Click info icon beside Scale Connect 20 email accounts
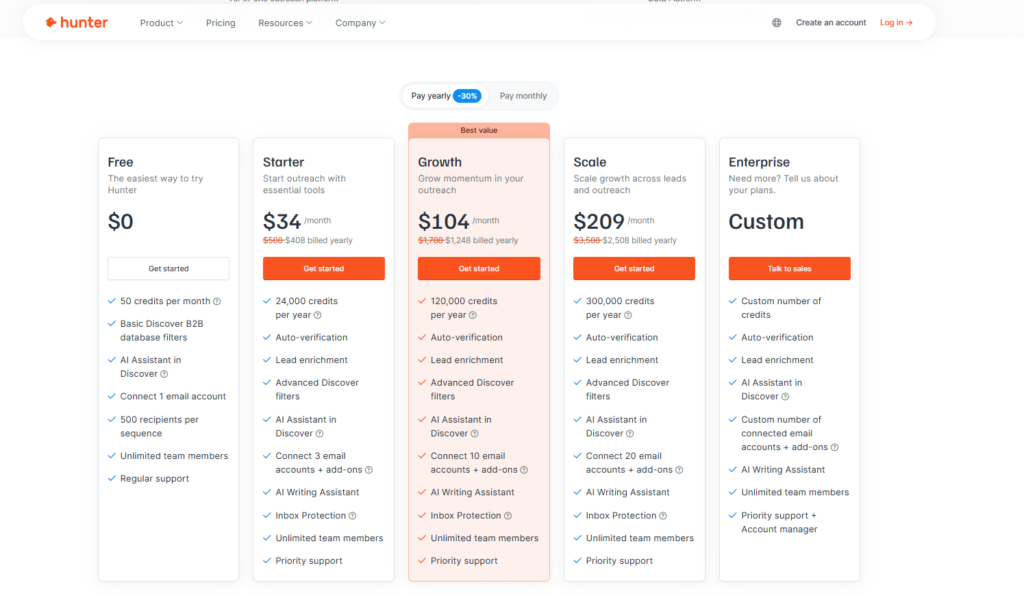The height and width of the screenshot is (596, 1024). pos(679,470)
